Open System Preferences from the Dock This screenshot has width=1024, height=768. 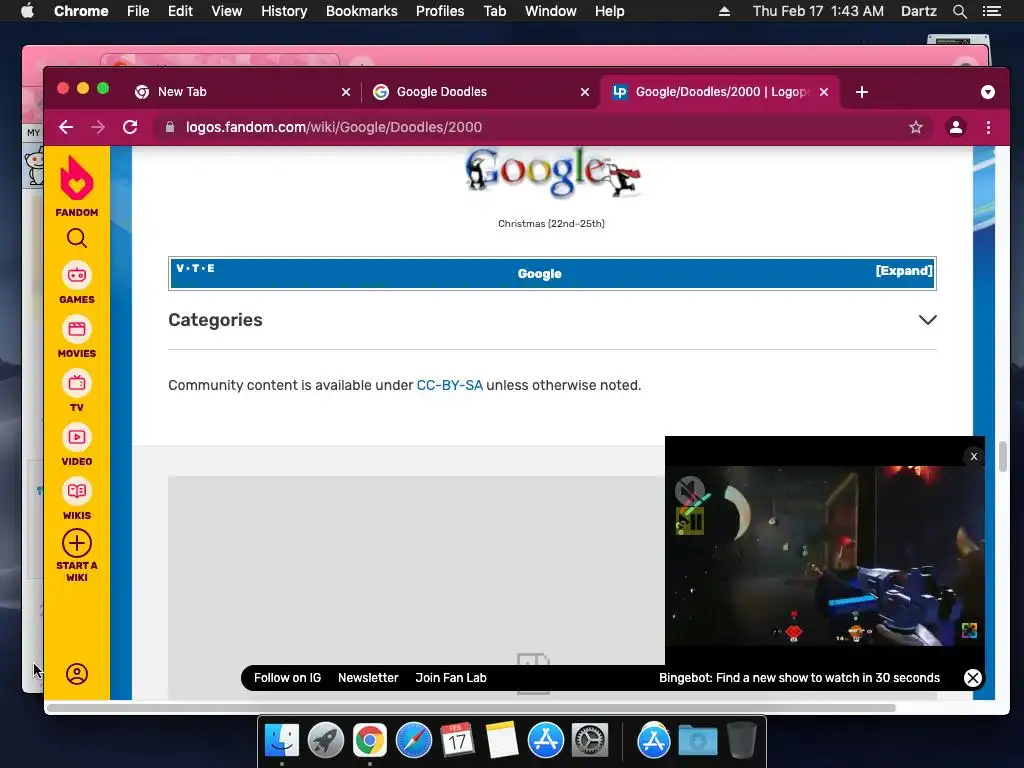pos(590,741)
